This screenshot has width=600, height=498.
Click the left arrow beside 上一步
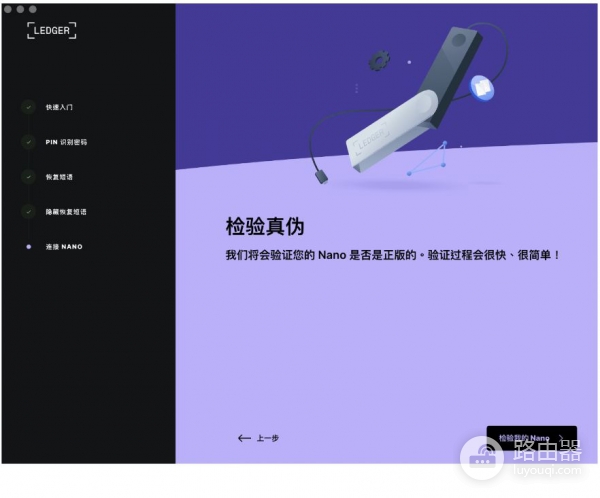tap(244, 438)
